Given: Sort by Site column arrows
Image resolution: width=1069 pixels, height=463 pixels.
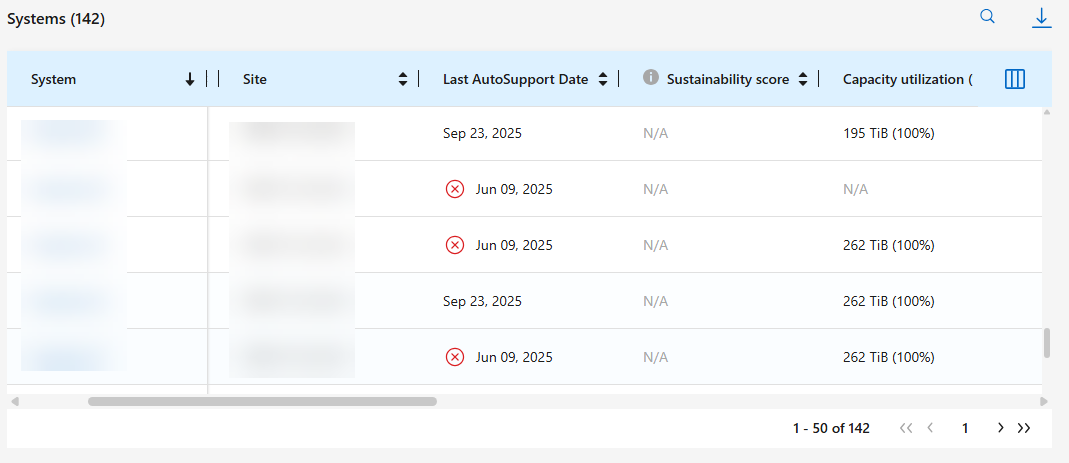Looking at the screenshot, I should pyautogui.click(x=403, y=80).
